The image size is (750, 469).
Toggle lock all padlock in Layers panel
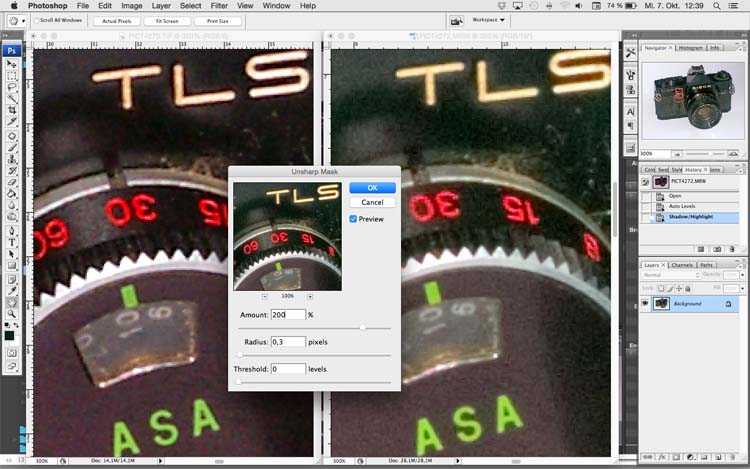tap(688, 288)
